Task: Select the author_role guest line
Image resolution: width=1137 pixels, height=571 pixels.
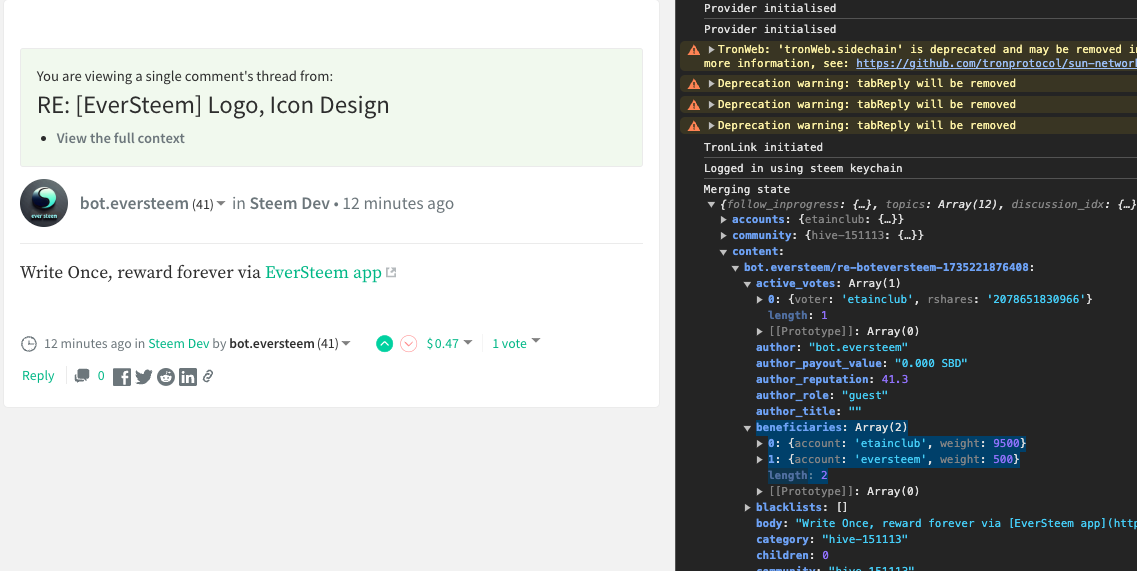Action: [x=822, y=395]
